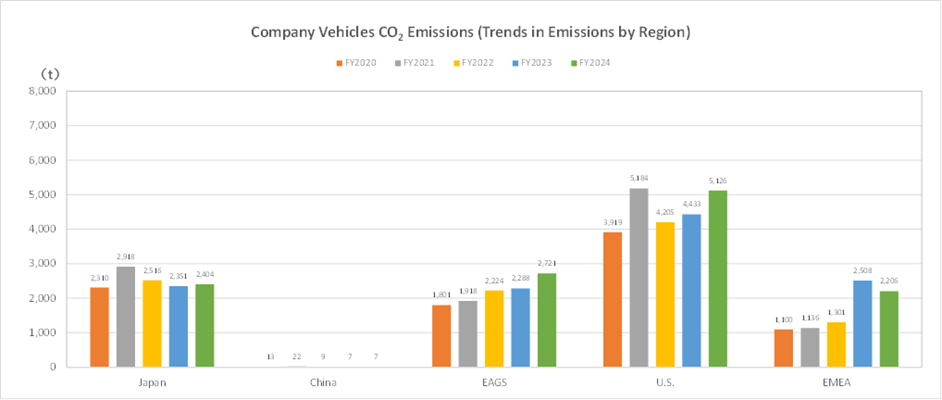Click the green FY2024 bar for EAGS
Screen dimensions: 942x400
tap(547, 320)
